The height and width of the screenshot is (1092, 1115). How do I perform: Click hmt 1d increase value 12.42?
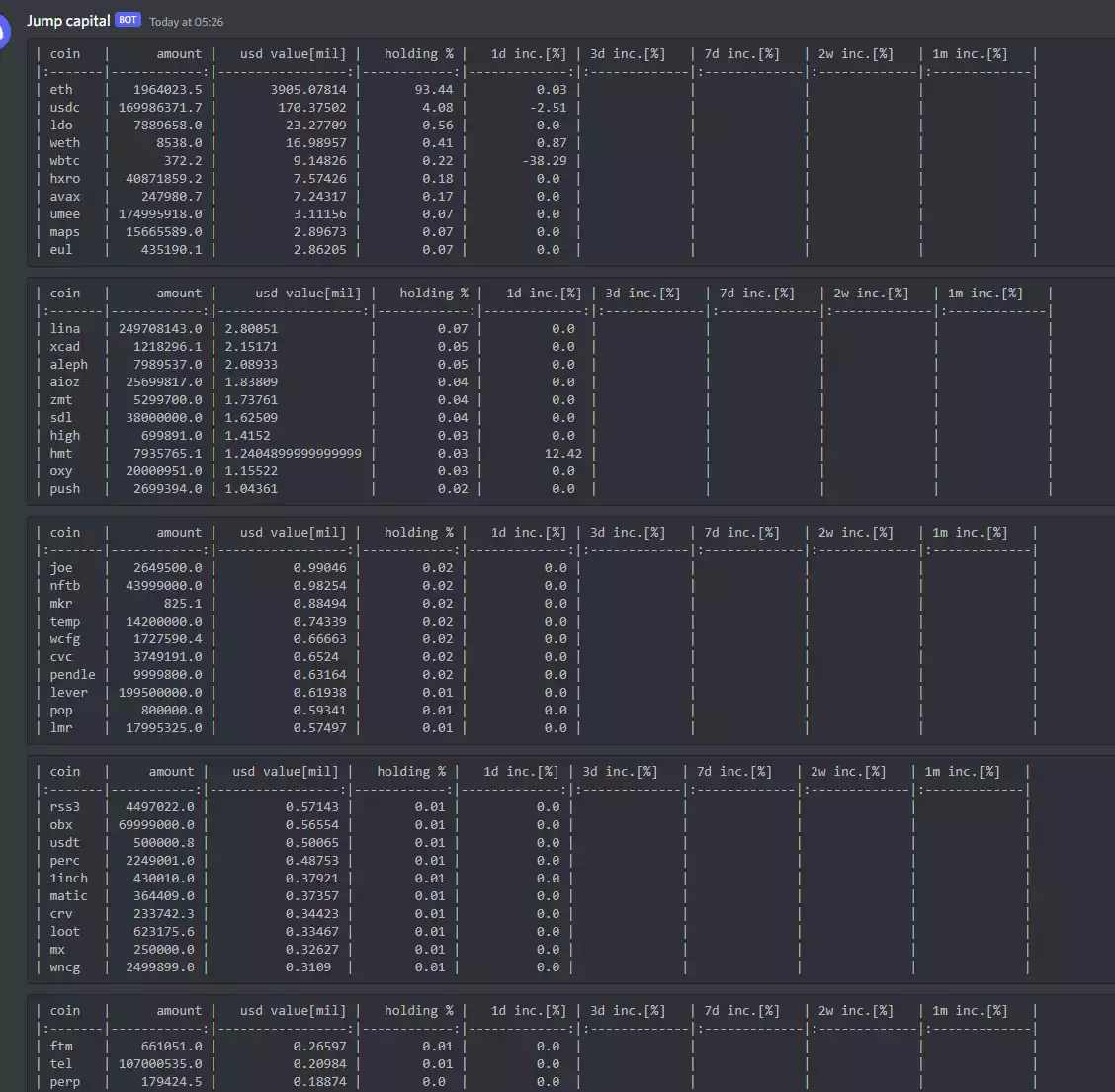click(562, 454)
